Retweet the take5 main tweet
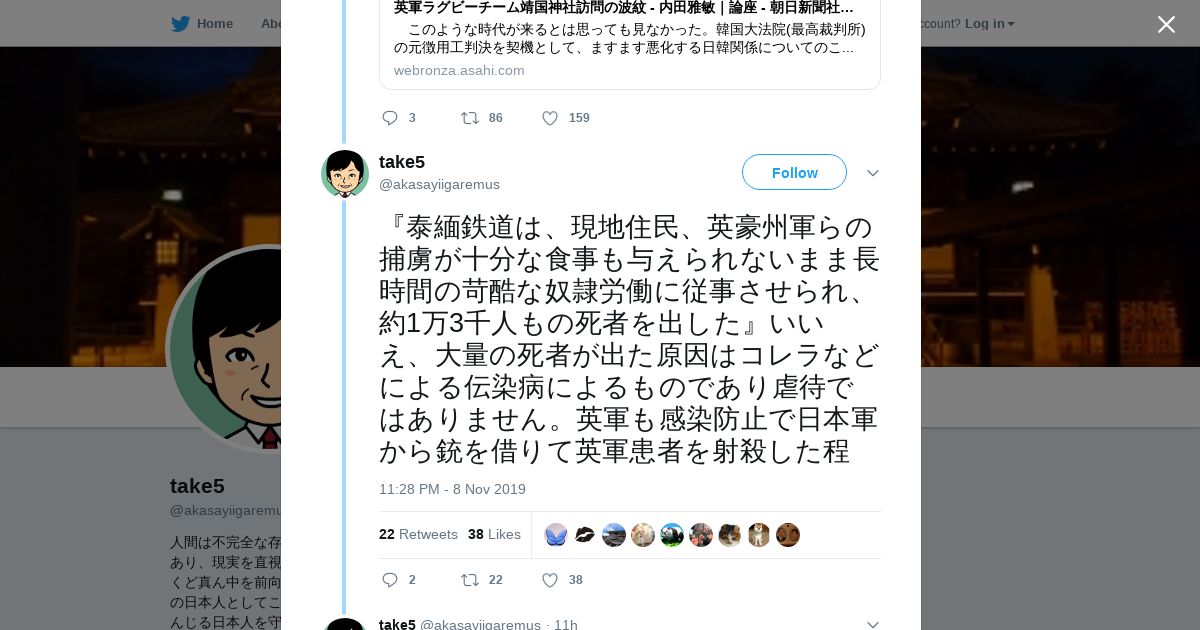Image resolution: width=1200 pixels, height=630 pixels. [470, 580]
